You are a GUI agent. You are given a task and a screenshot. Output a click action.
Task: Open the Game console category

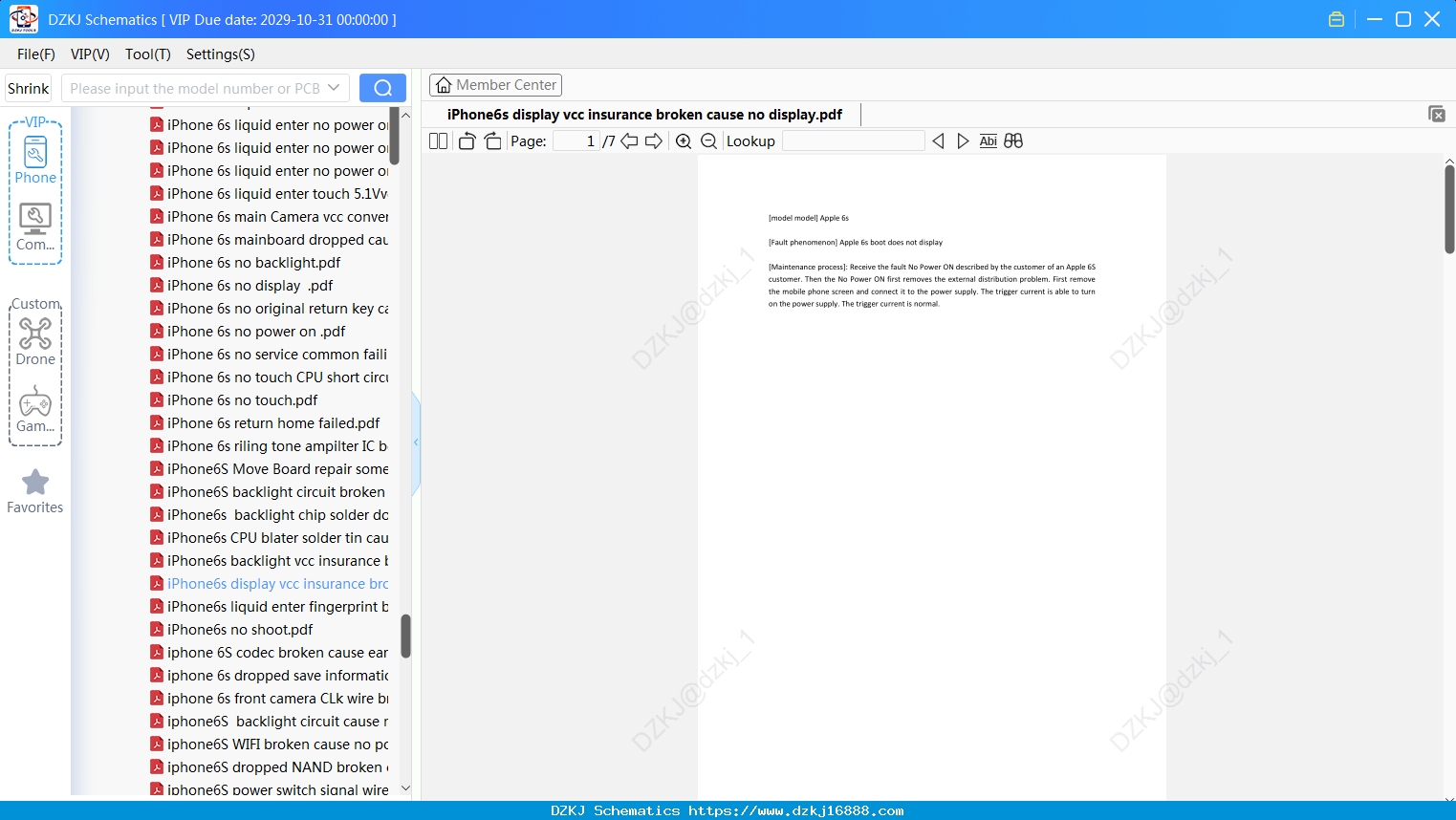35,409
